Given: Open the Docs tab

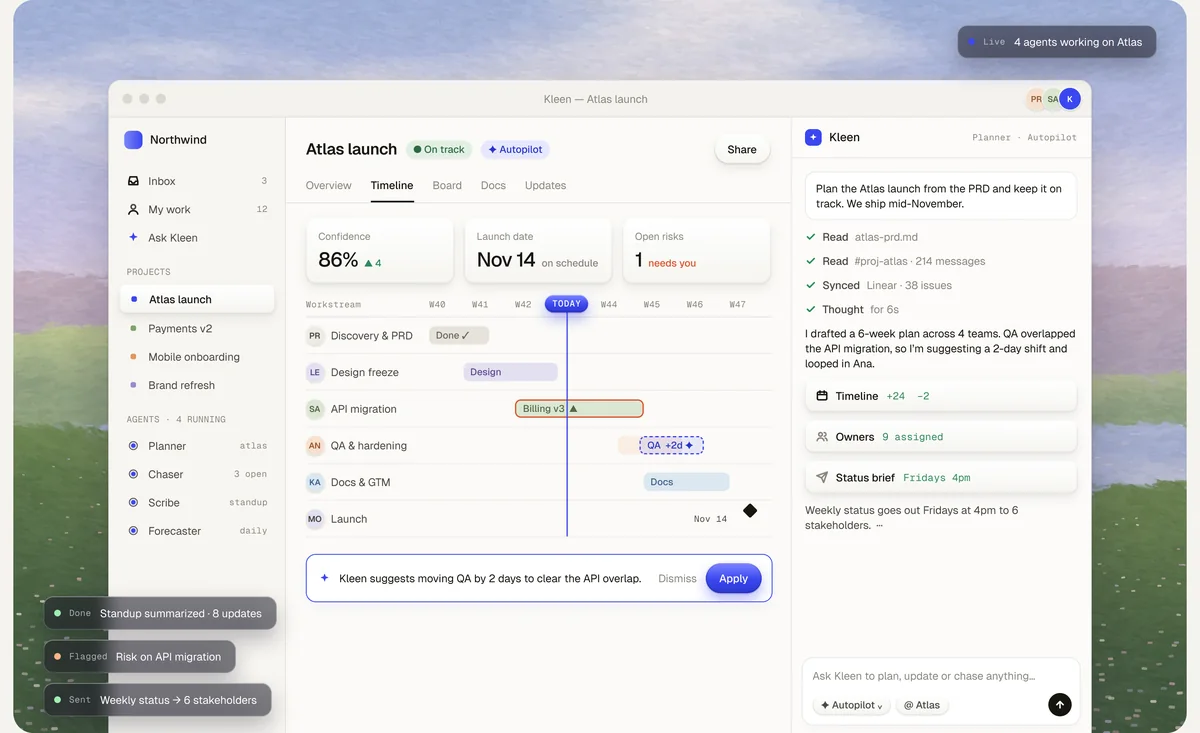Looking at the screenshot, I should (x=493, y=186).
